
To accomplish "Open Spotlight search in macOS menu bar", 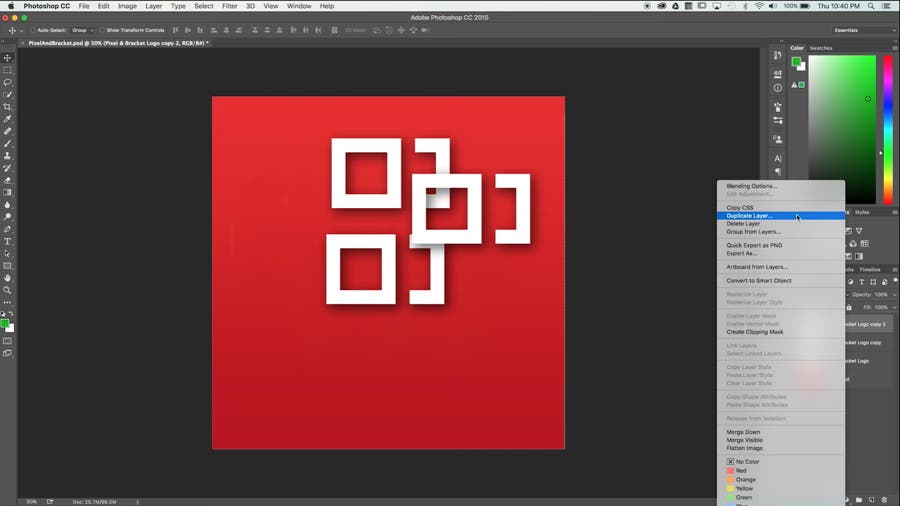I will pos(871,6).
